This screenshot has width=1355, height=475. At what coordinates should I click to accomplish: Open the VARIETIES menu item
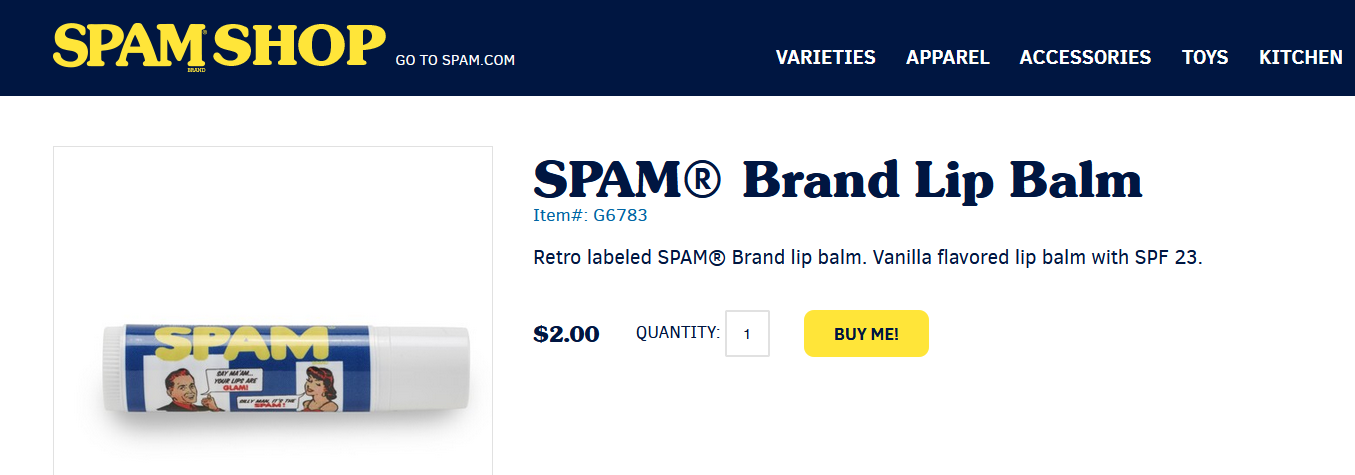pos(826,58)
